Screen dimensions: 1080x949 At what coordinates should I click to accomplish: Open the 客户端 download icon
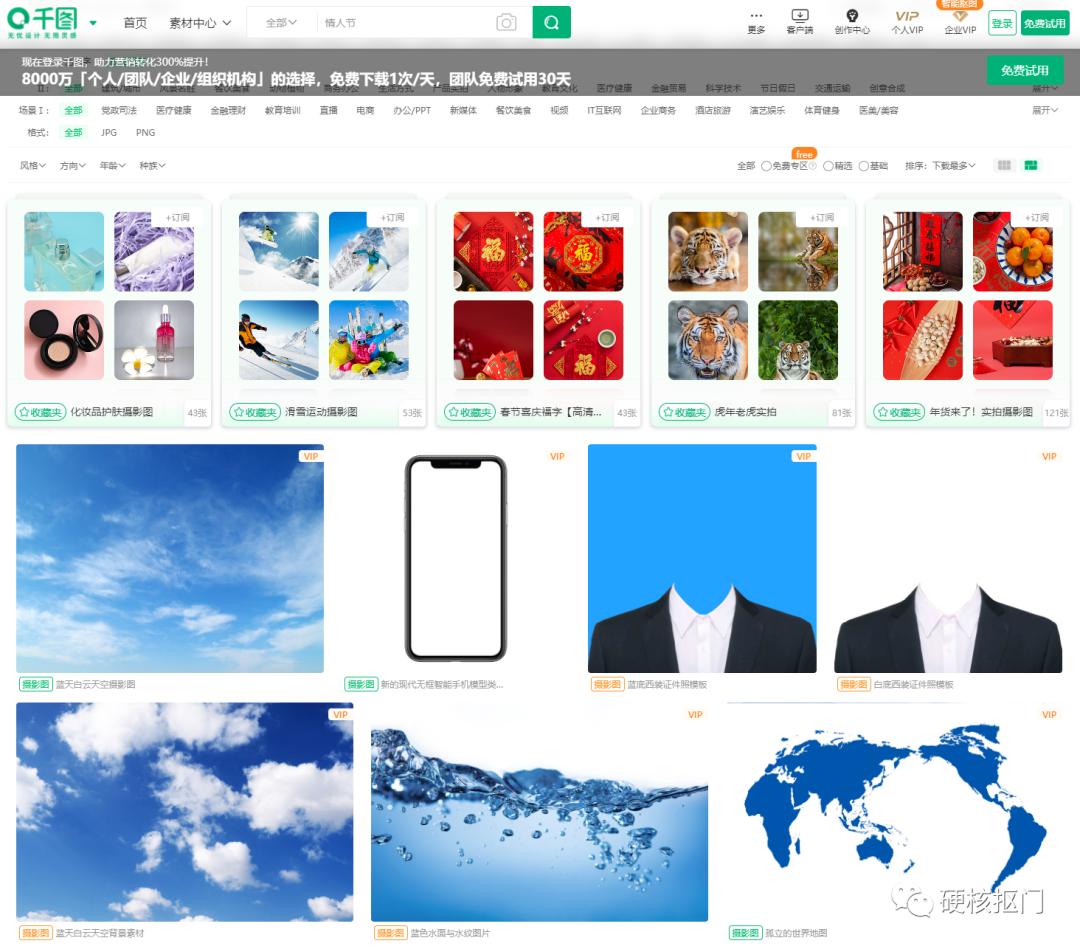point(800,22)
